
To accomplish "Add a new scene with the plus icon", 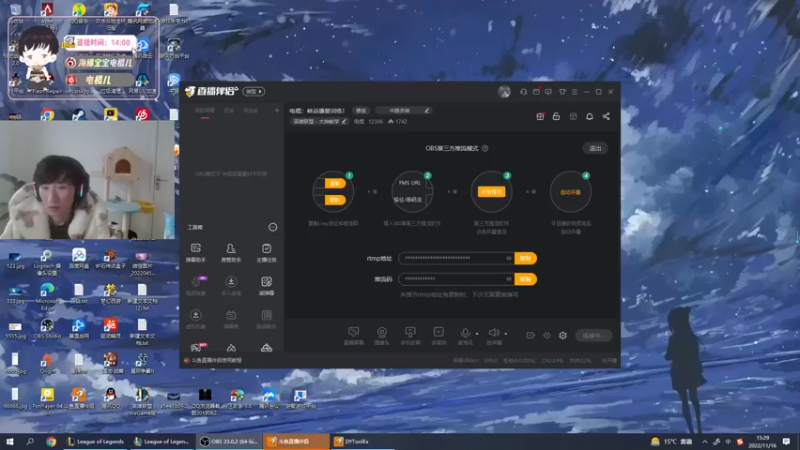I will click(277, 111).
